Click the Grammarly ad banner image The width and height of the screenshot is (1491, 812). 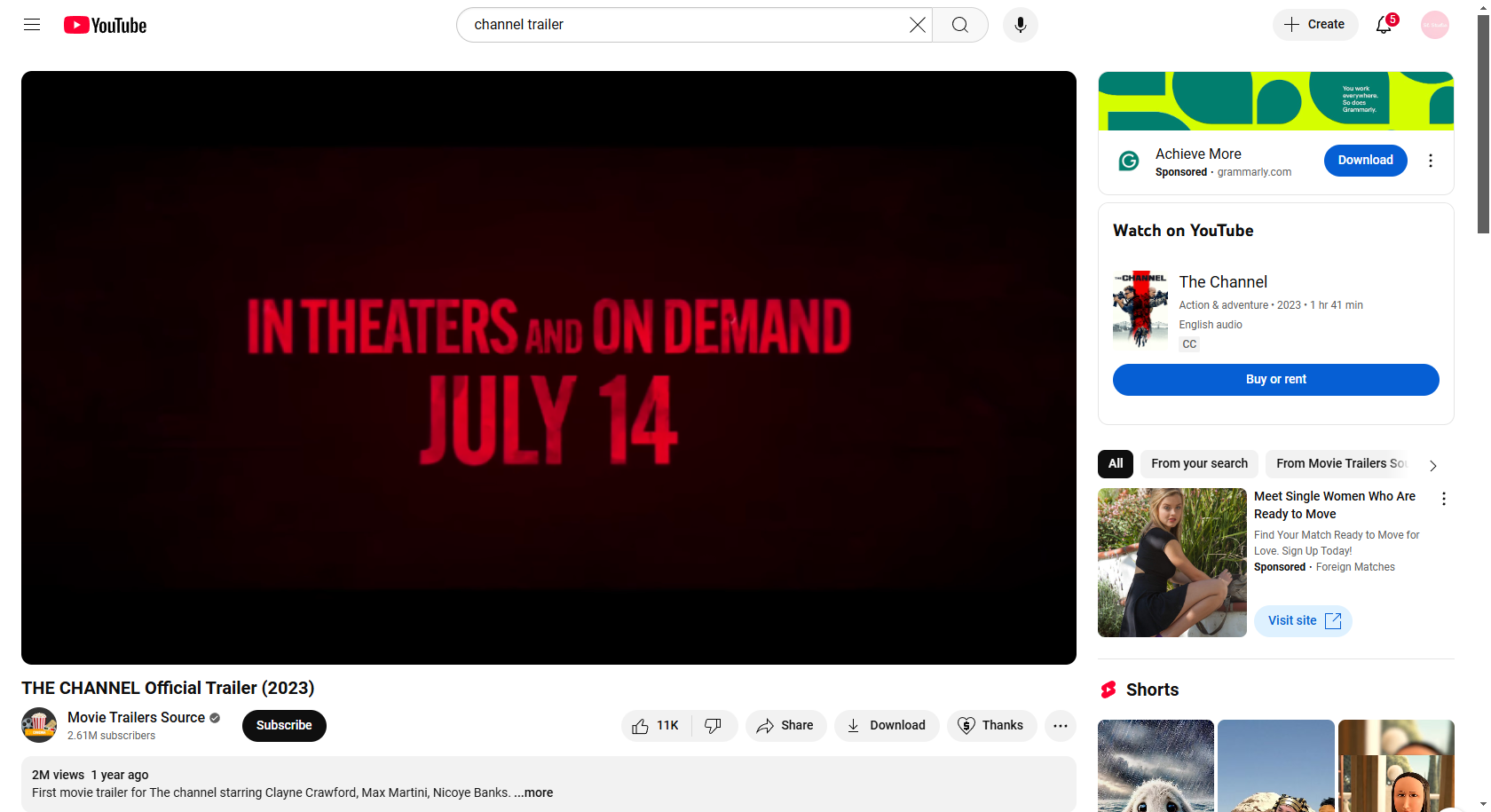point(1276,101)
